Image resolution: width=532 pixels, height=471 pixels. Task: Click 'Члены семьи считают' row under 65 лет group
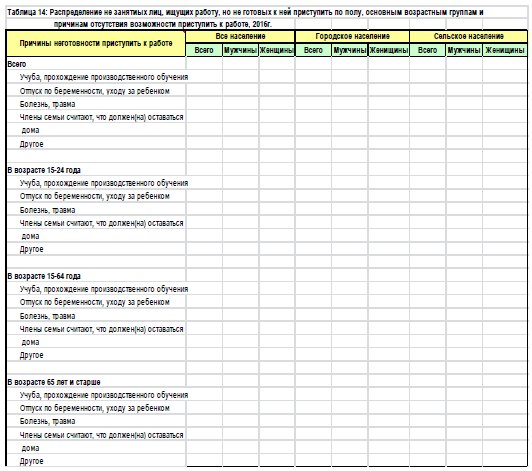click(101, 435)
